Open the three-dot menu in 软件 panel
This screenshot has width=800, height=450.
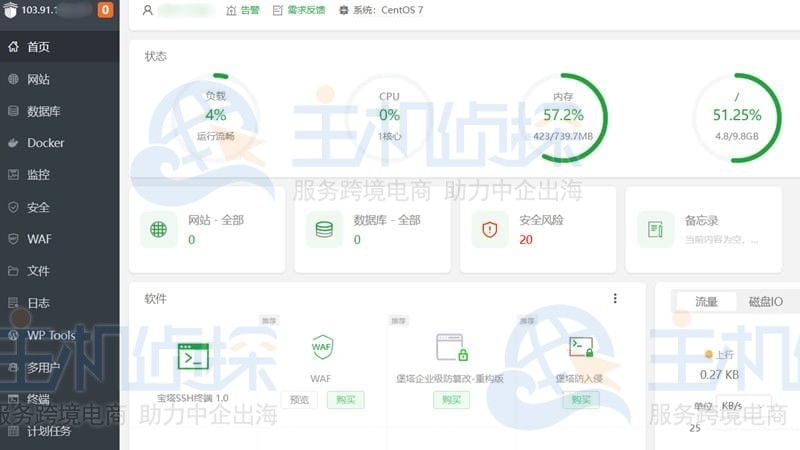click(x=615, y=298)
